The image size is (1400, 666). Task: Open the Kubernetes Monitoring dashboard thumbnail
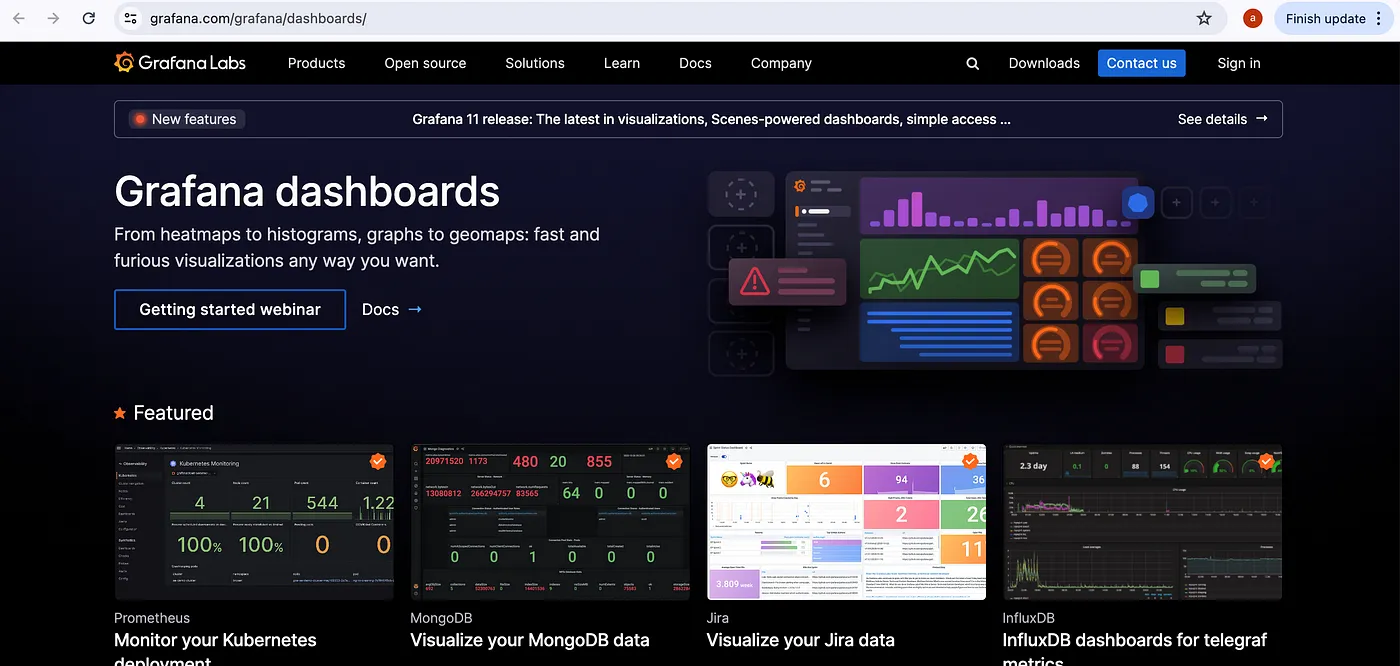[x=254, y=522]
